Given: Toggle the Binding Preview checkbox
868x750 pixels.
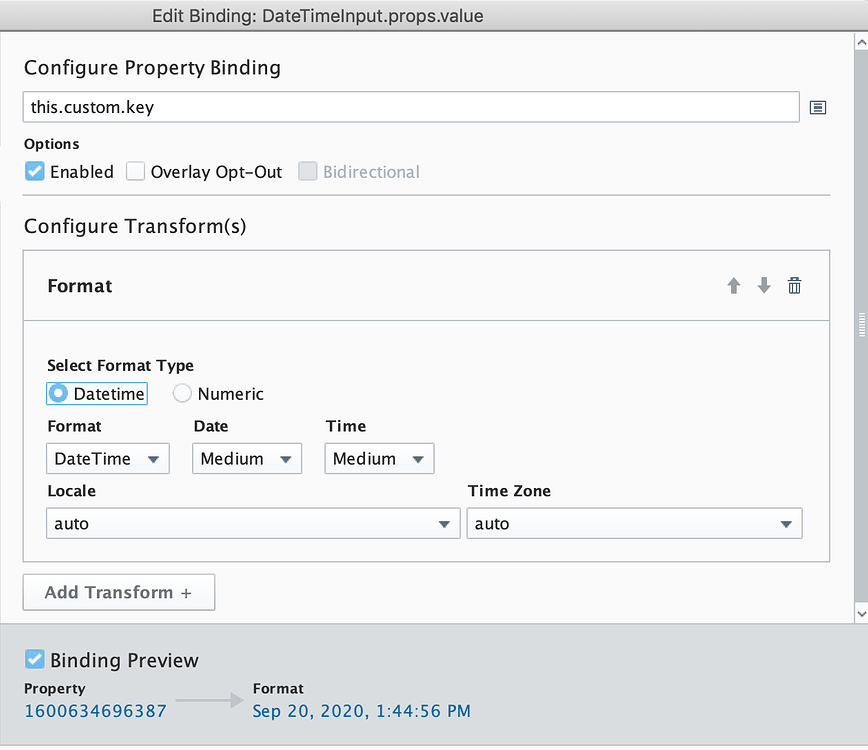Looking at the screenshot, I should coord(34,659).
